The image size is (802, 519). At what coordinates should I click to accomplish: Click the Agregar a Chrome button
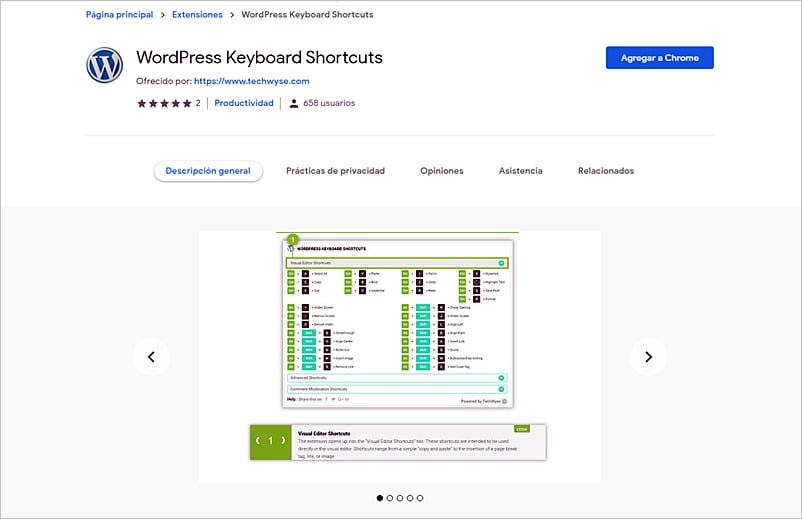659,58
